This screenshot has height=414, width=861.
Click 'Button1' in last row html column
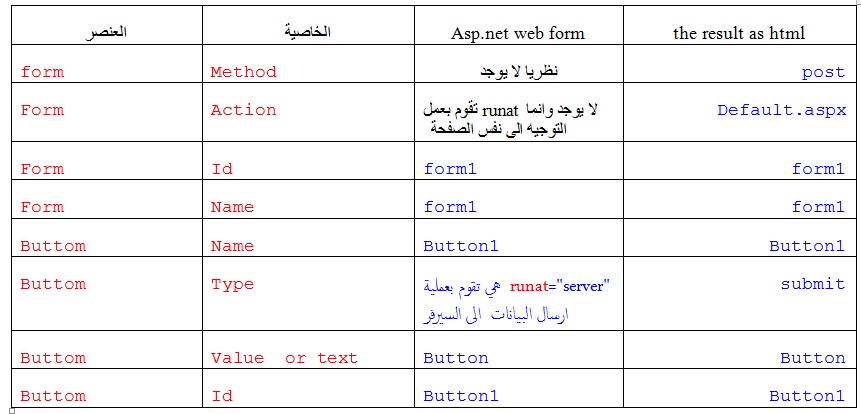coord(807,396)
